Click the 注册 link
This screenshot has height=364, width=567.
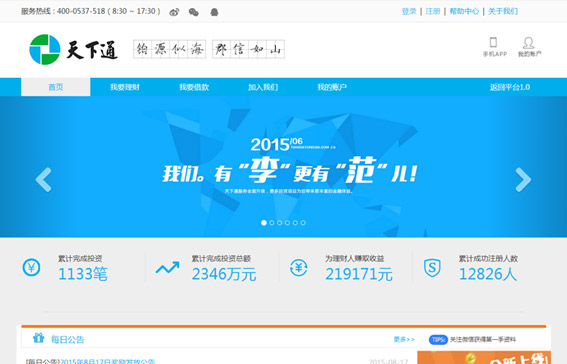[433, 12]
